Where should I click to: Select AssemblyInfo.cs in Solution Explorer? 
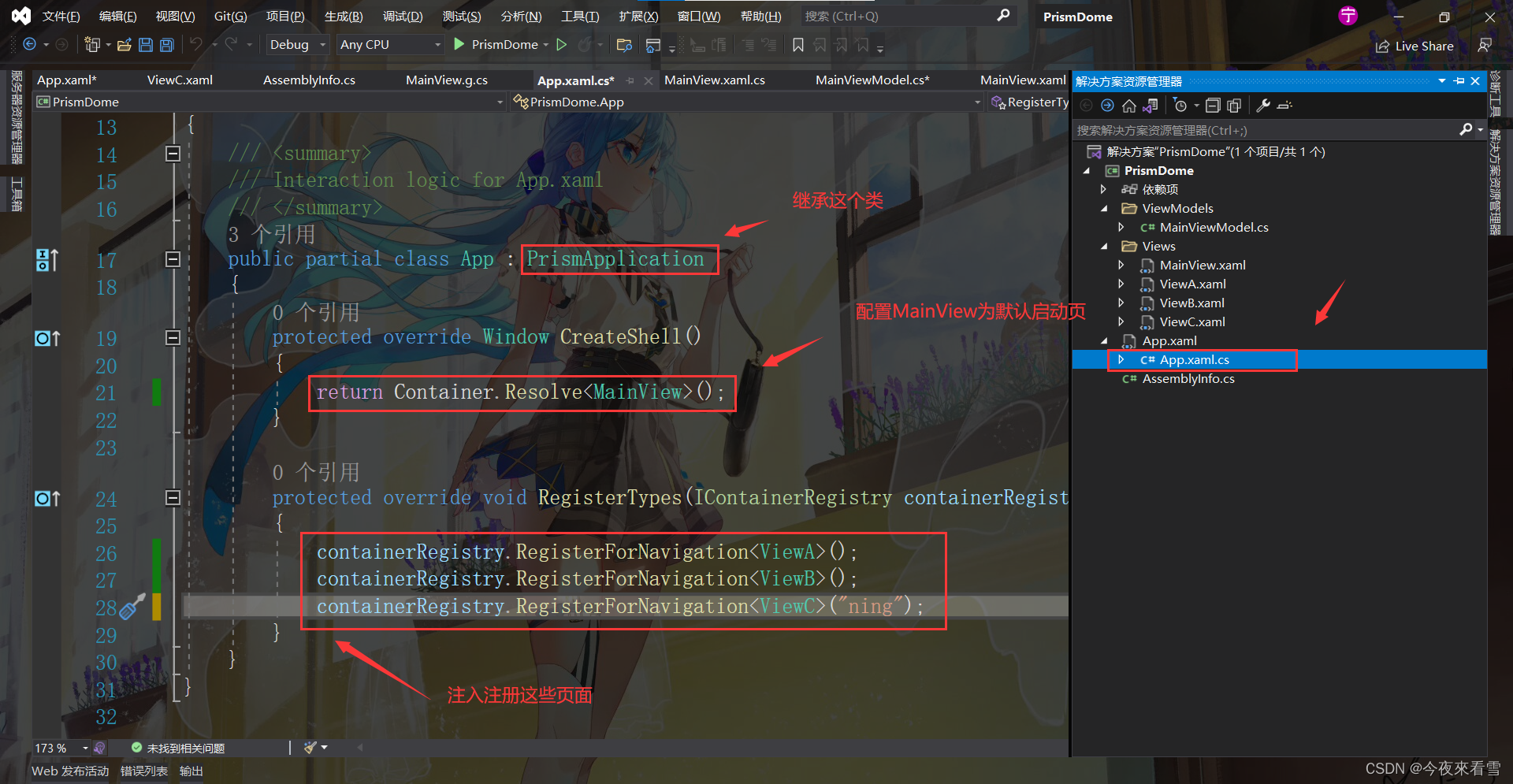pos(1188,378)
